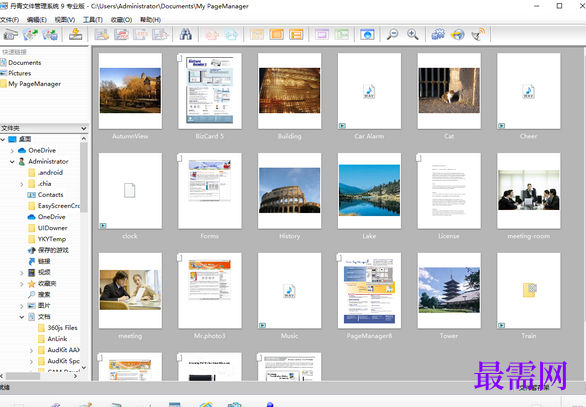Expand the 收藏夹 folder node

22,284
